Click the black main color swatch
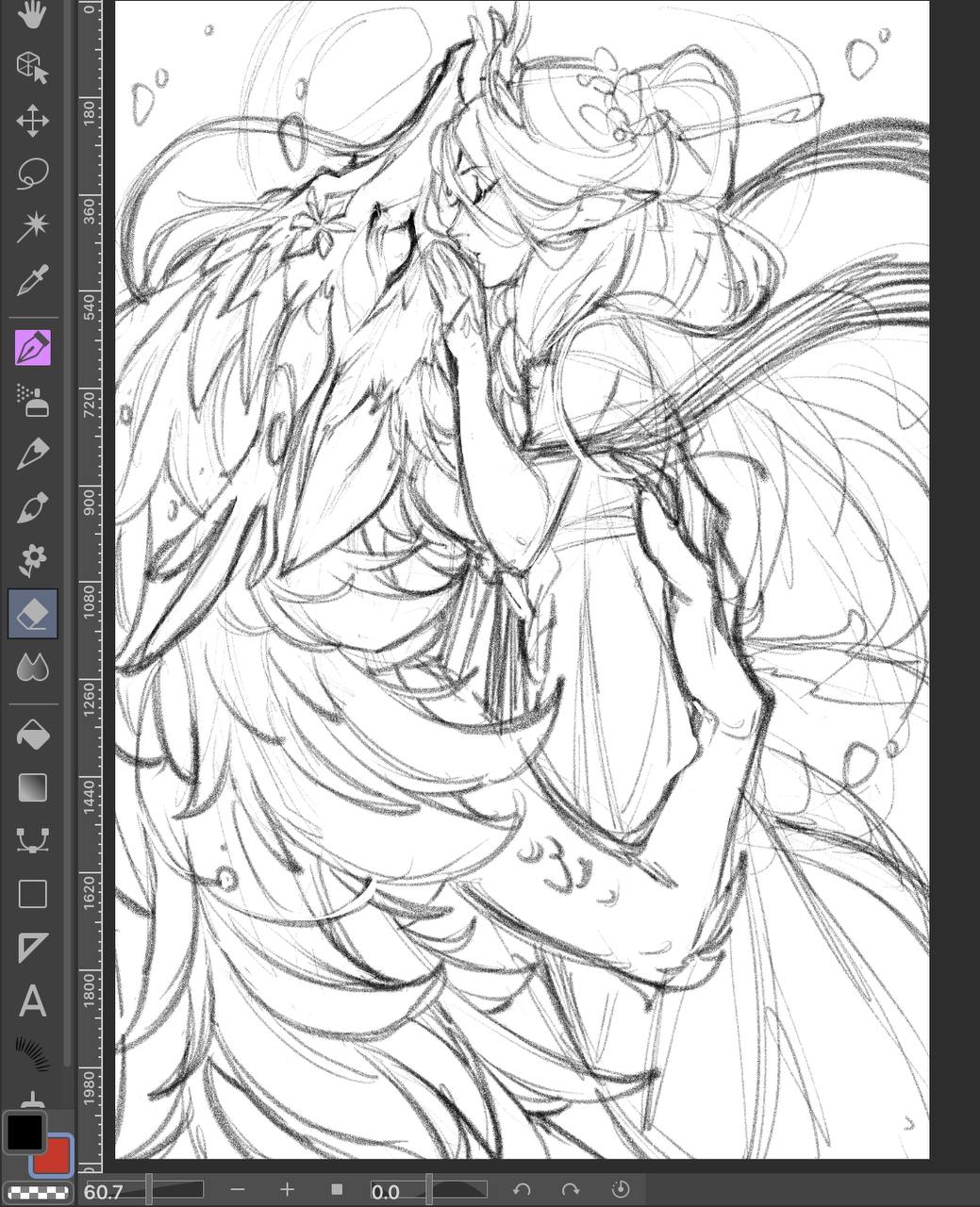980x1207 pixels. coord(24,1132)
